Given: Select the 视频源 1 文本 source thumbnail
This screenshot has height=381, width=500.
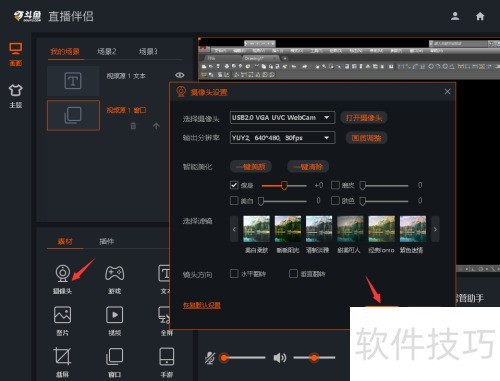Looking at the screenshot, I should click(x=73, y=81).
